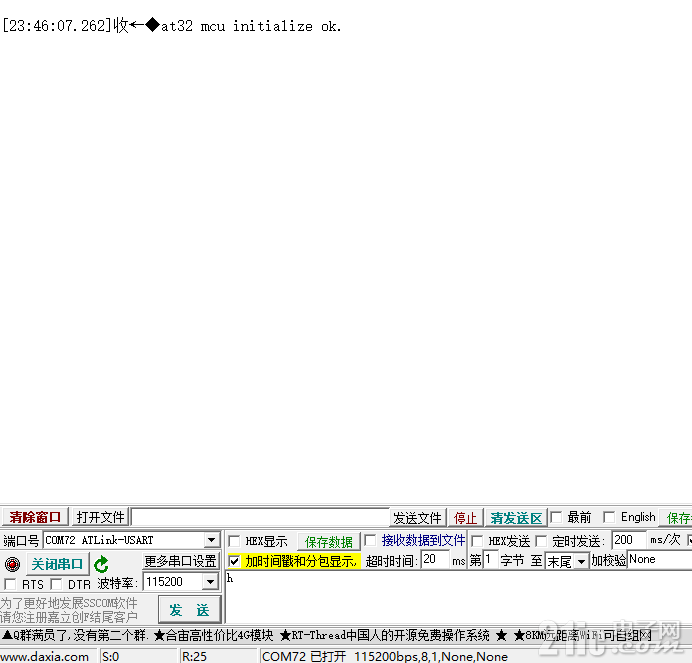Image resolution: width=692 pixels, height=663 pixels.
Task: Clear the receive window with 清除窗口
Action: point(35,517)
